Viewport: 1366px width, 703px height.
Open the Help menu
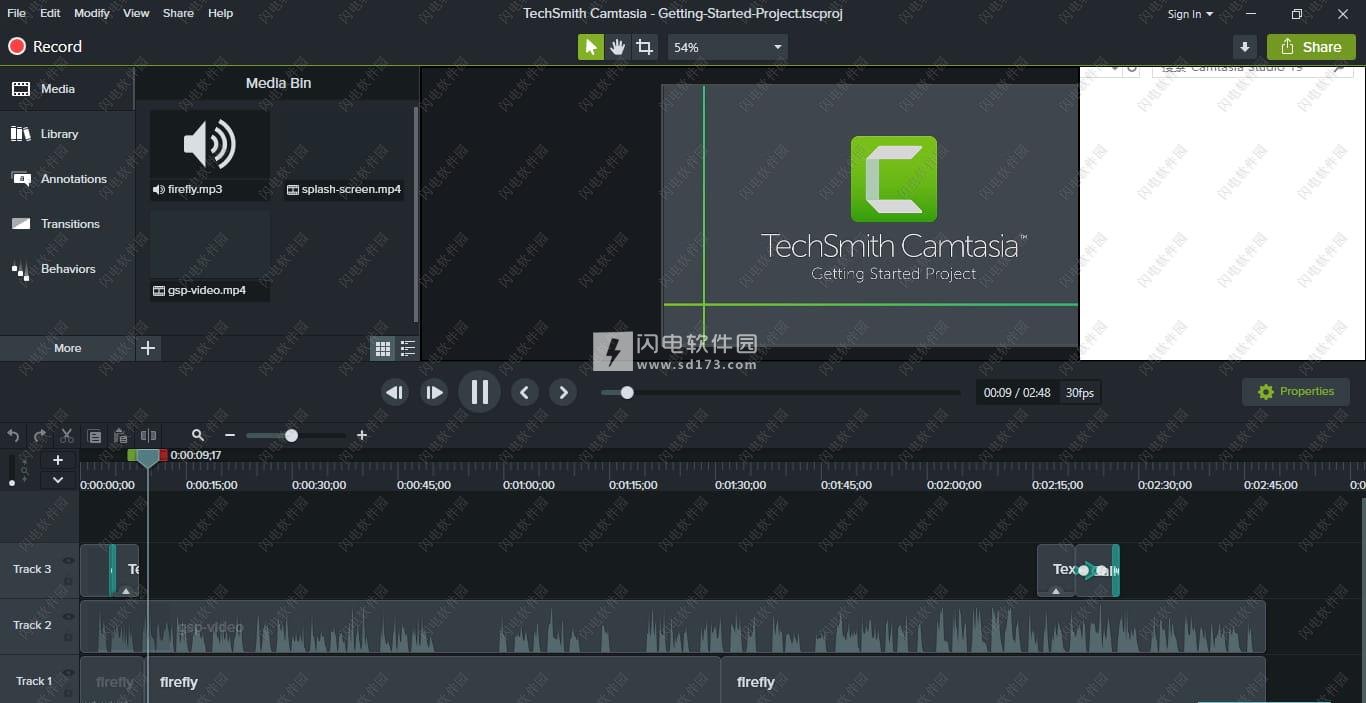point(220,13)
